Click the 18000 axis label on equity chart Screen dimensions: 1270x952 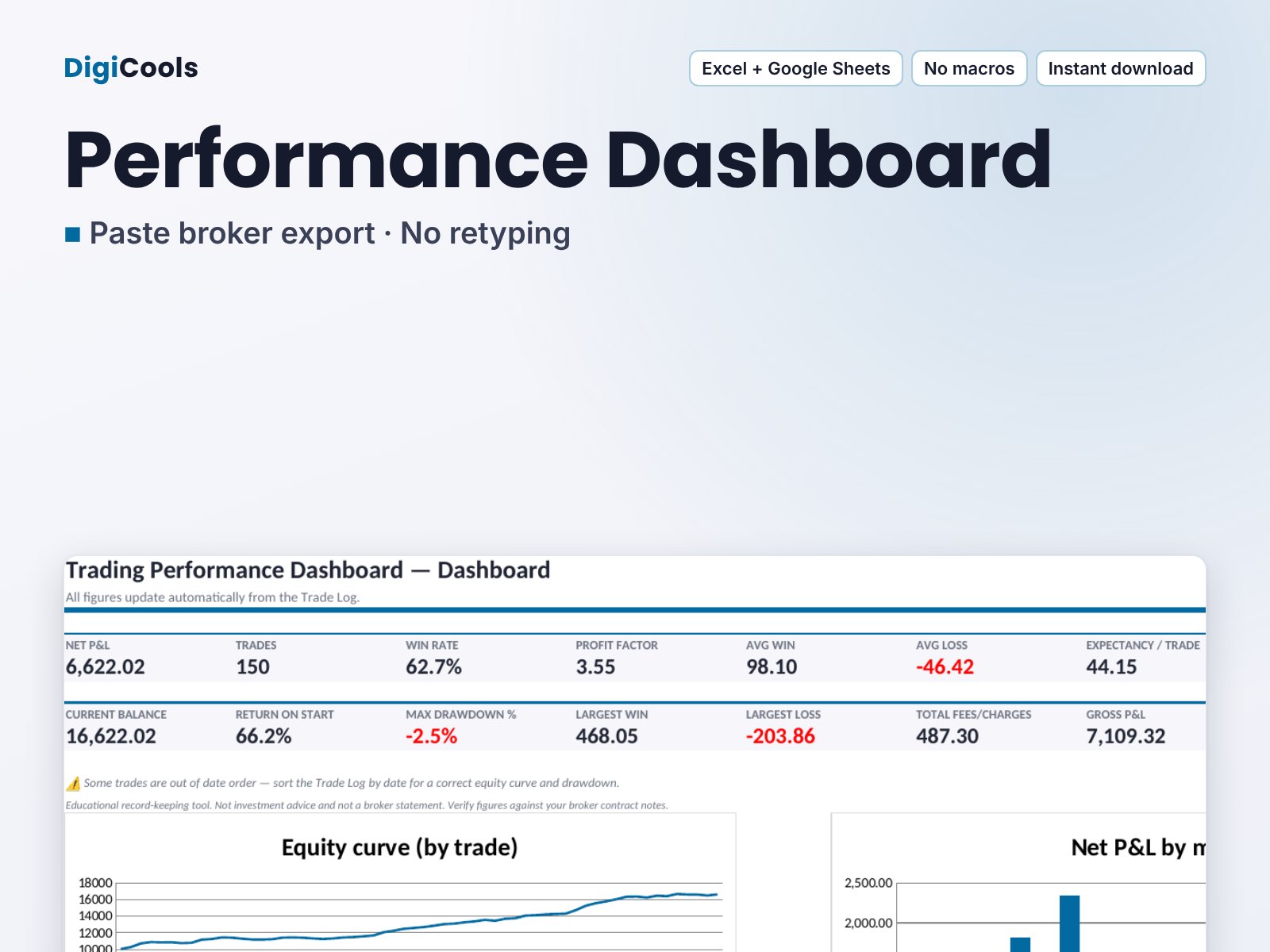click(95, 882)
